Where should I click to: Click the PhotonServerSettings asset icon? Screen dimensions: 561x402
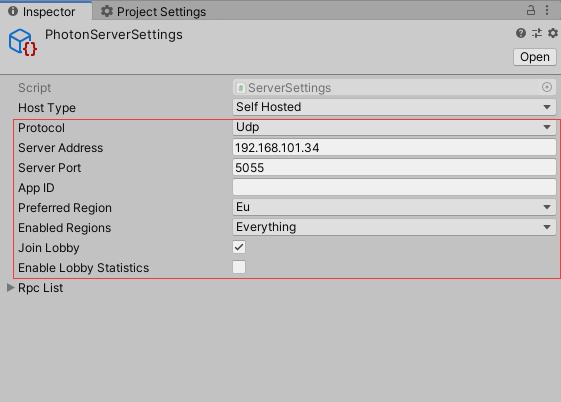pyautogui.click(x=23, y=42)
